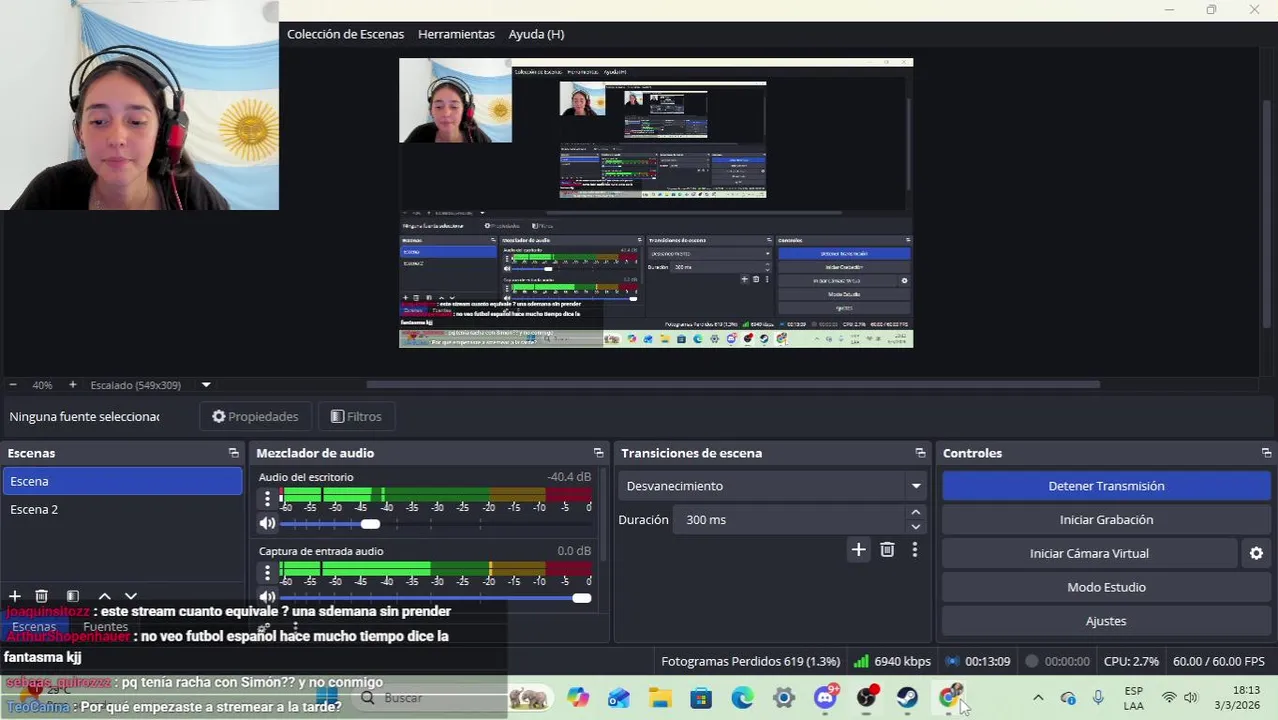Image resolution: width=1278 pixels, height=720 pixels.
Task: Pop out the Escenas dock panel
Action: pos(233,453)
